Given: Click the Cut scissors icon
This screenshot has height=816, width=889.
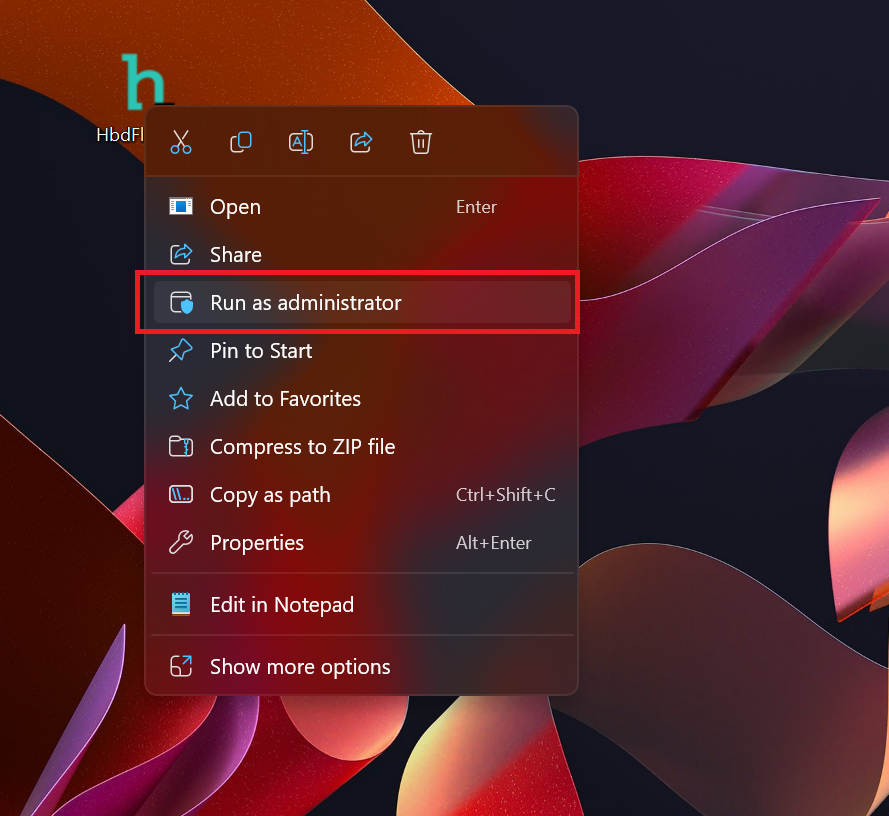Looking at the screenshot, I should (x=181, y=142).
